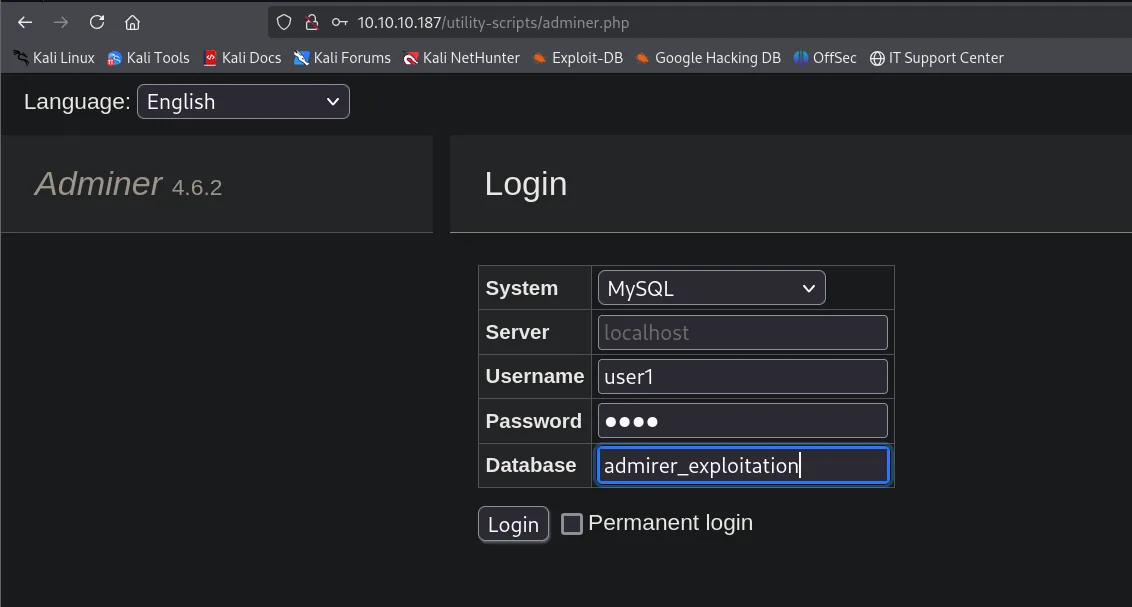Open the Exploit-DB bookmark
The image size is (1132, 607).
coord(578,58)
